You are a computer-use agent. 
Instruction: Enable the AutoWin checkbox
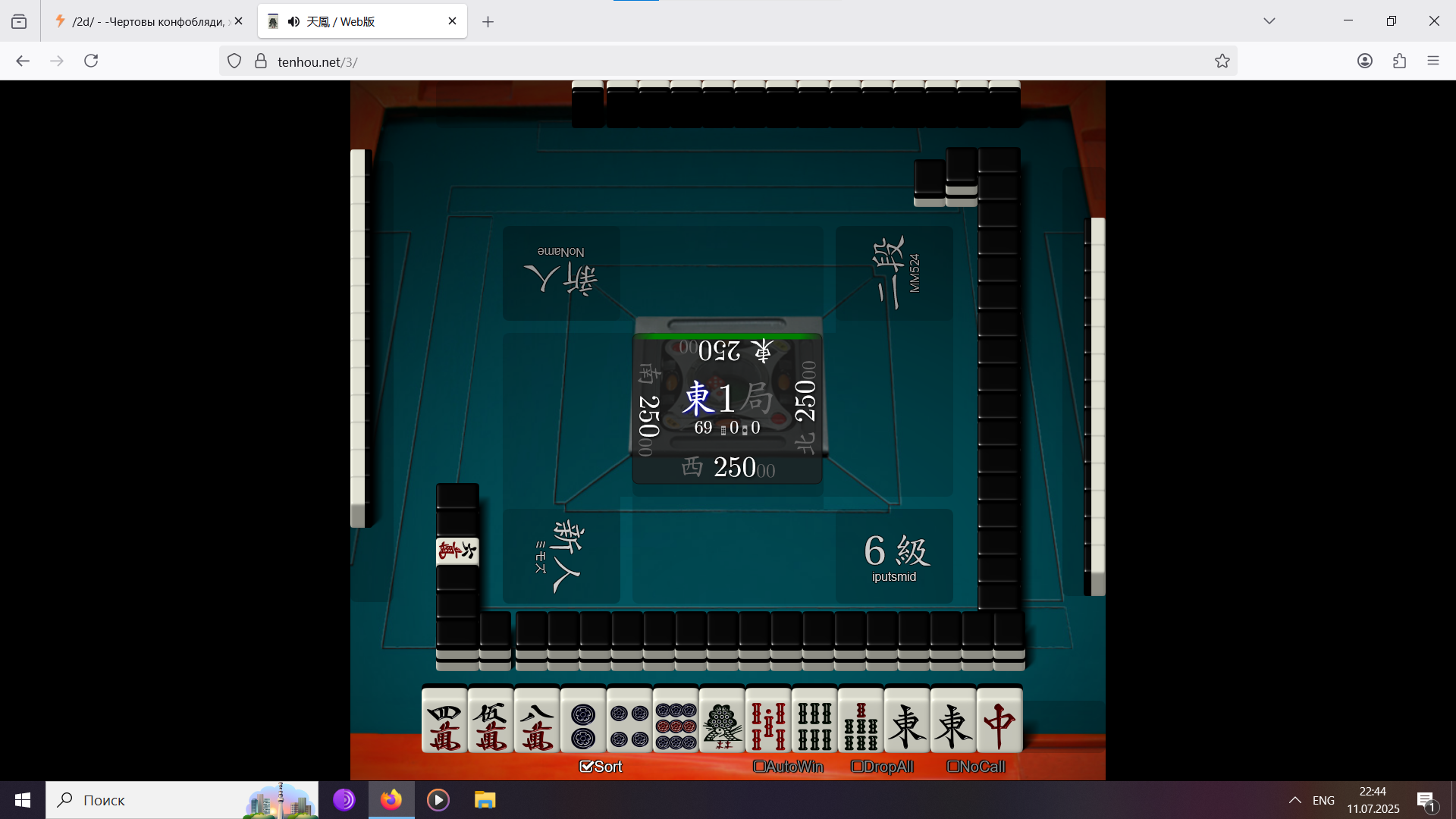tap(759, 767)
